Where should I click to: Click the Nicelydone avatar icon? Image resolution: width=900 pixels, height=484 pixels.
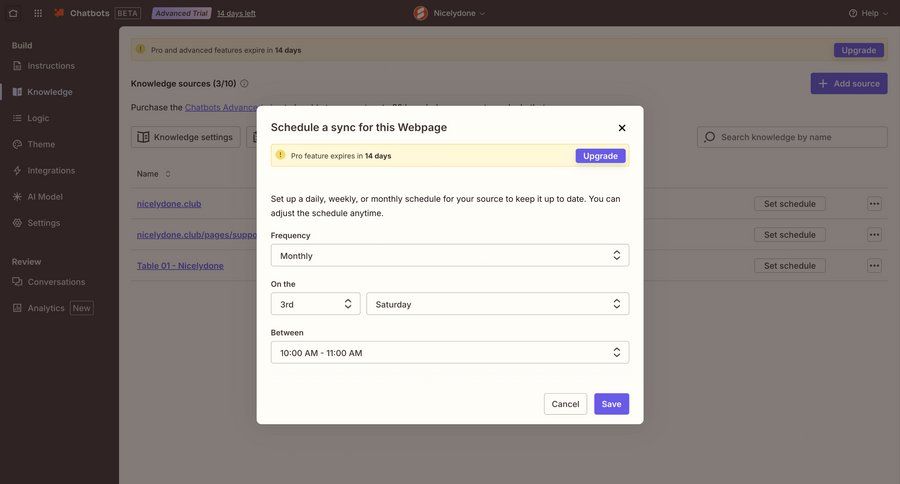421,13
